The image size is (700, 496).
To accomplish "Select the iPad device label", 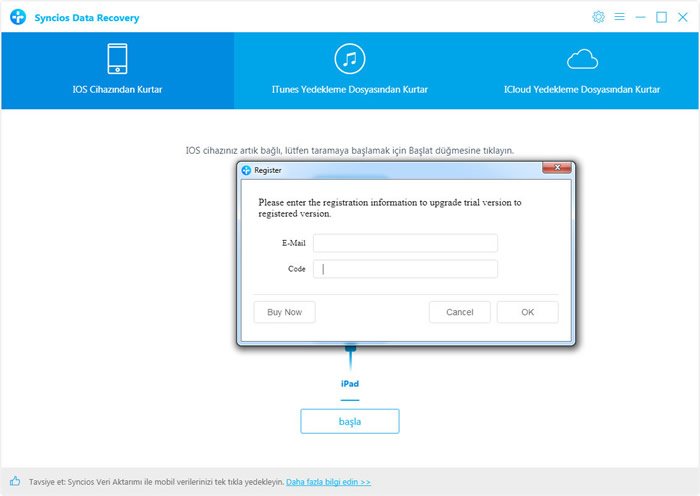I will tap(350, 383).
